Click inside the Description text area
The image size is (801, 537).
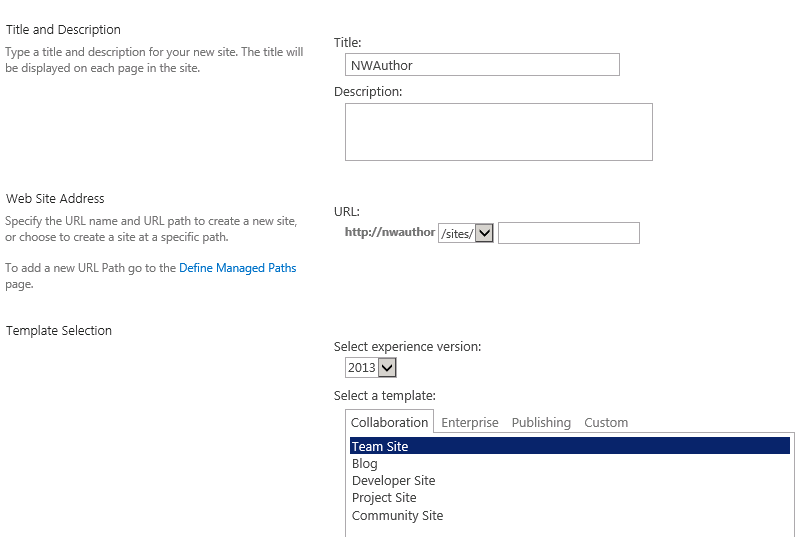tap(499, 132)
